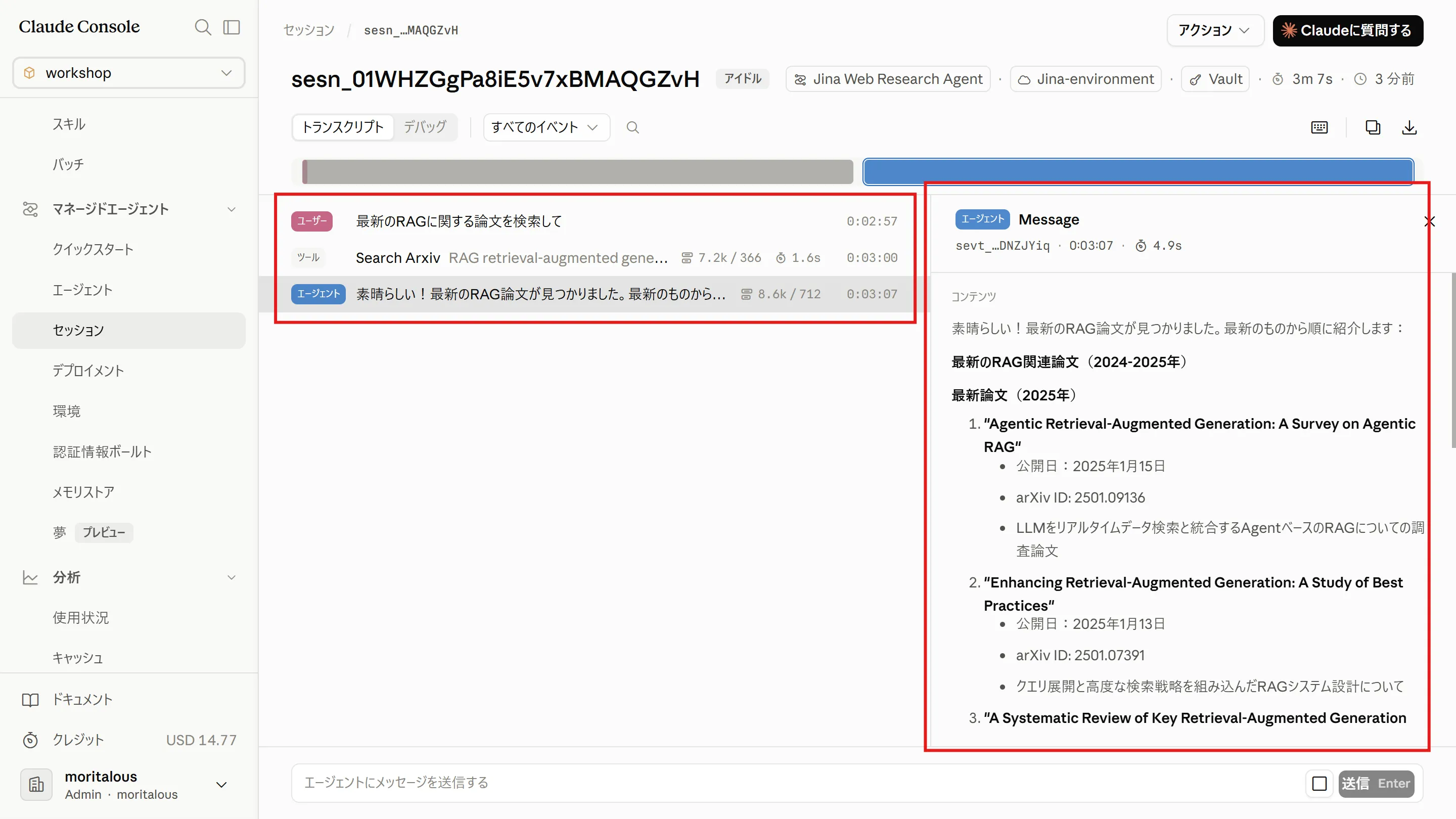Click the moritalous organization building icon
The width and height of the screenshot is (1456, 819).
point(36,785)
